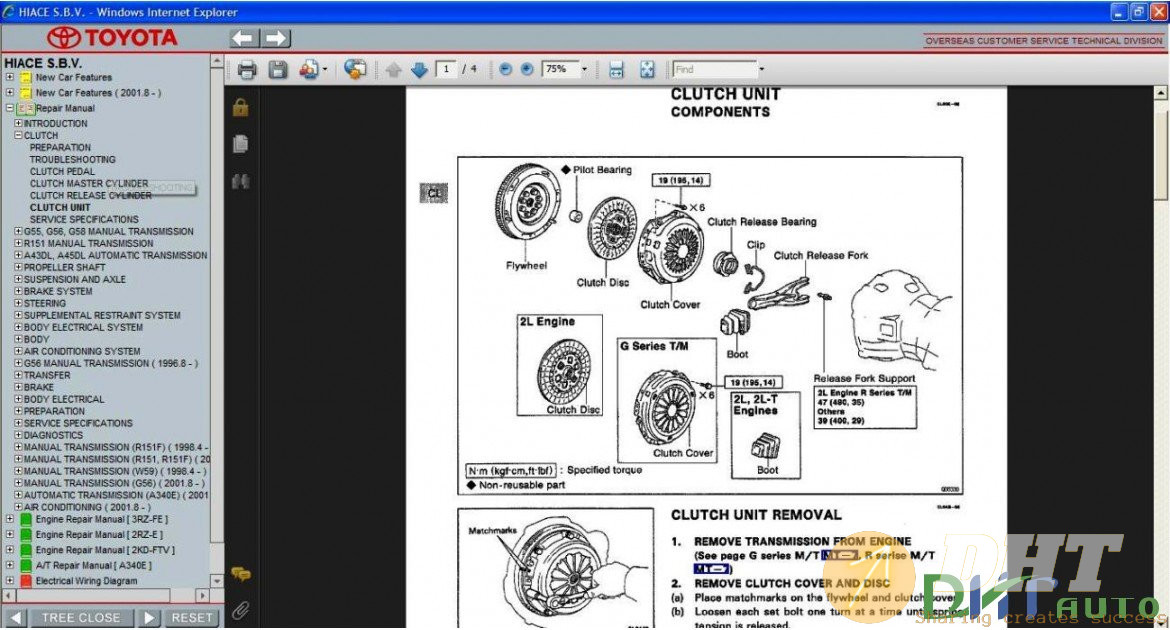The width and height of the screenshot is (1170, 630).
Task: Click the fit full page icon
Action: (647, 70)
